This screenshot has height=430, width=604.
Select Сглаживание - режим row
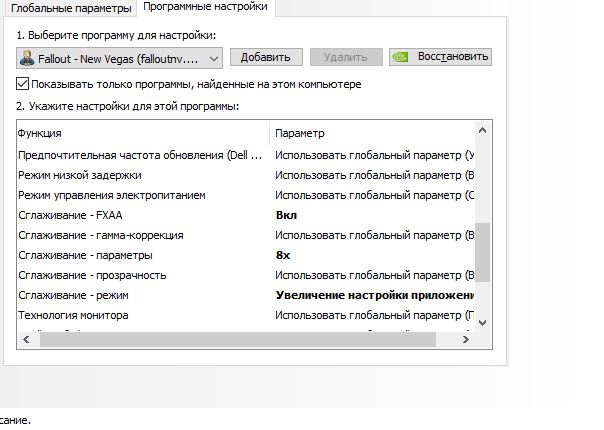[x=246, y=296]
